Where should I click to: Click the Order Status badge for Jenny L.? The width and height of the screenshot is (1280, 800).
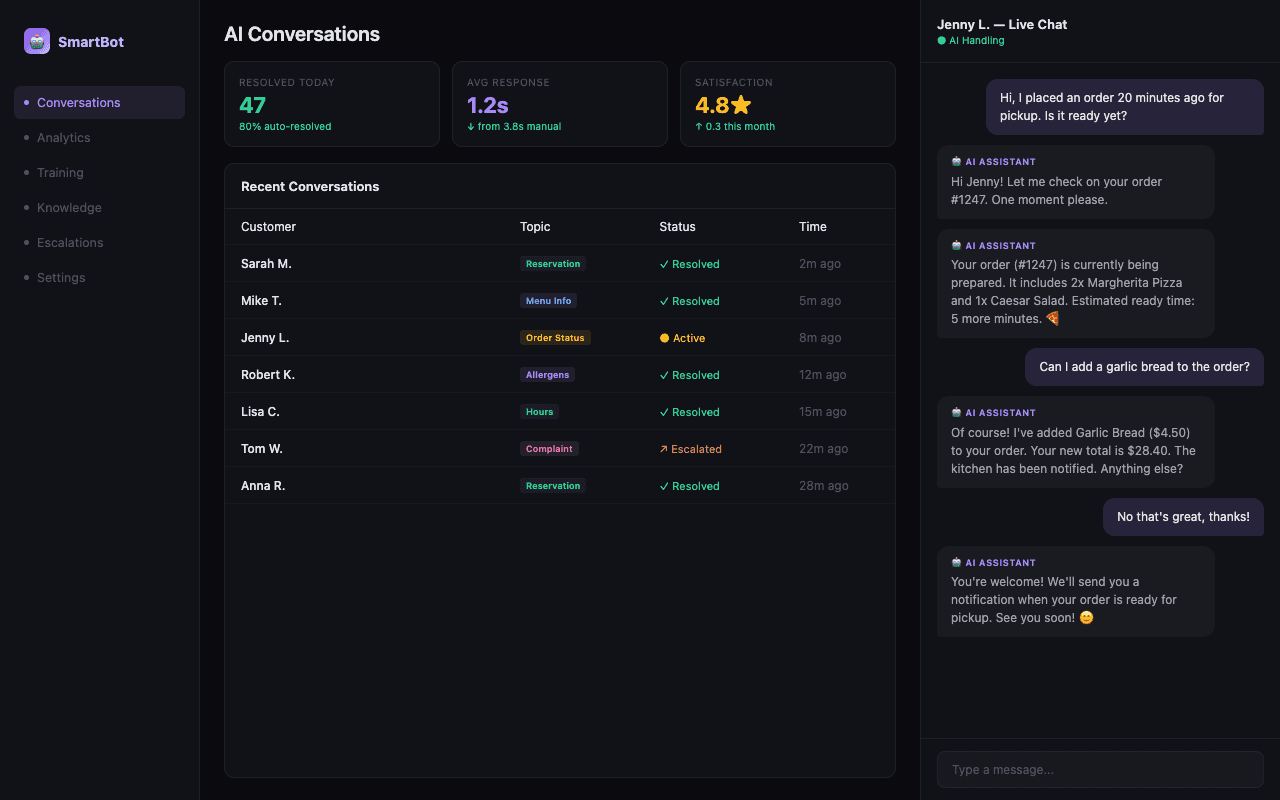click(x=555, y=337)
